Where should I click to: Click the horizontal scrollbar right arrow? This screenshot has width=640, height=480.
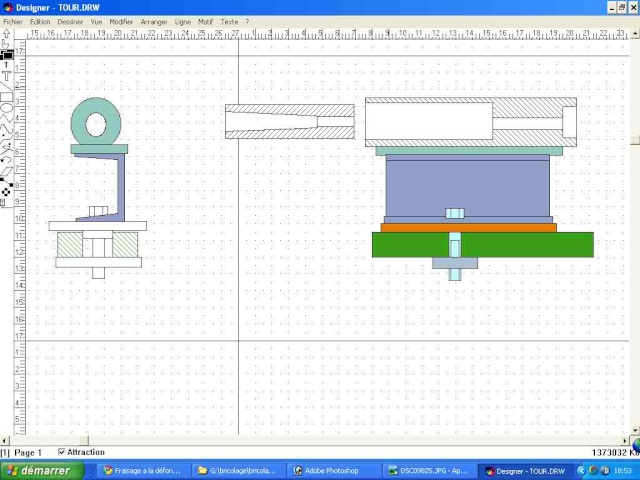[x=625, y=440]
